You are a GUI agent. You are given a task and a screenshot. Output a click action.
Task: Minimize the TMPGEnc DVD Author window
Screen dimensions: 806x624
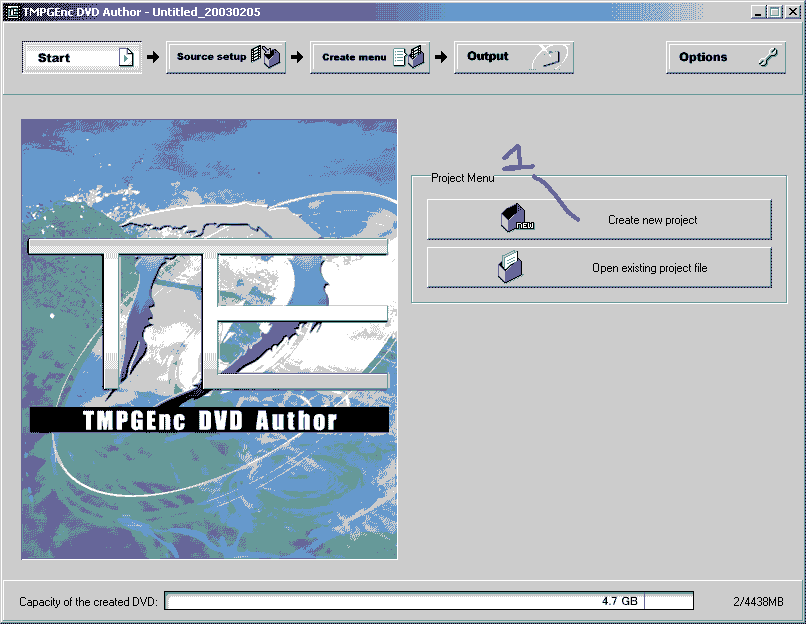coord(757,12)
